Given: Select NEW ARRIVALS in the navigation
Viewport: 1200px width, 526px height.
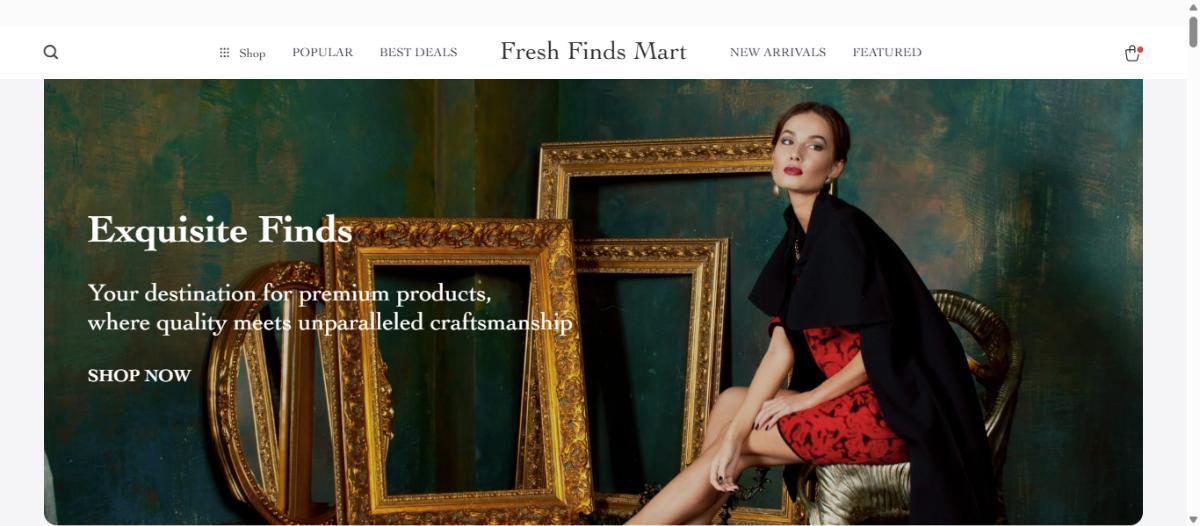Looking at the screenshot, I should [778, 52].
